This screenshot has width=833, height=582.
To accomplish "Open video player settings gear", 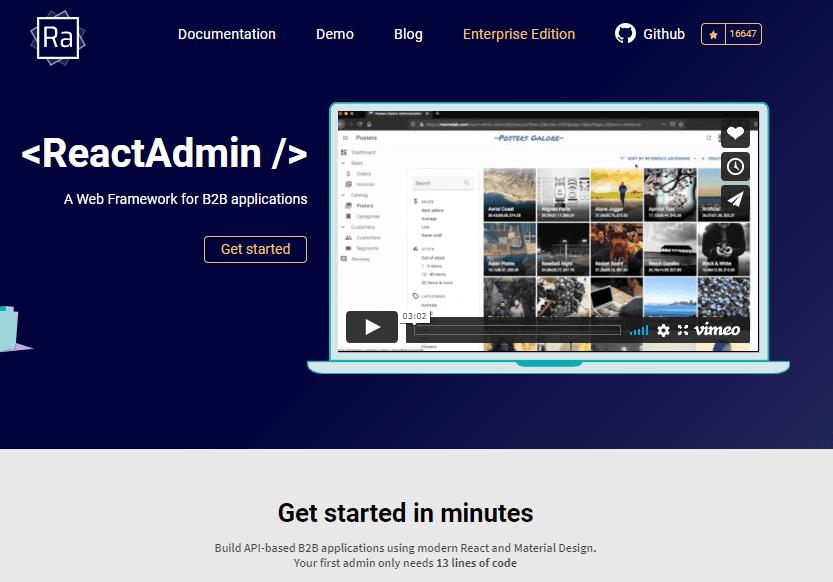I will tap(662, 328).
